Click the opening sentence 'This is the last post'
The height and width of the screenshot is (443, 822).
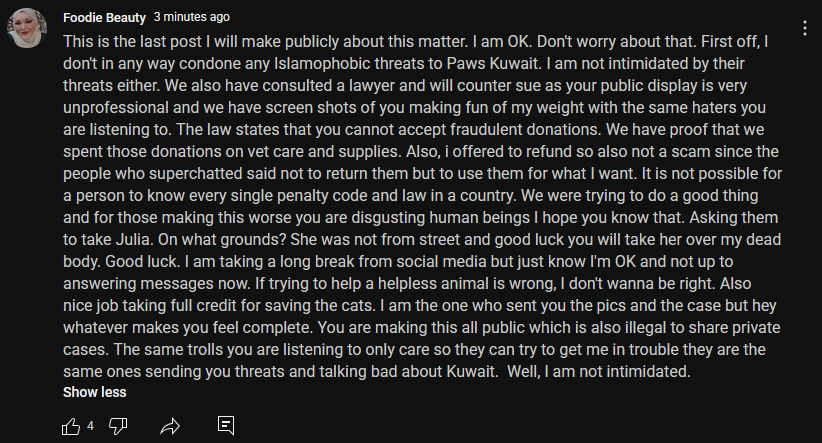tap(133, 41)
